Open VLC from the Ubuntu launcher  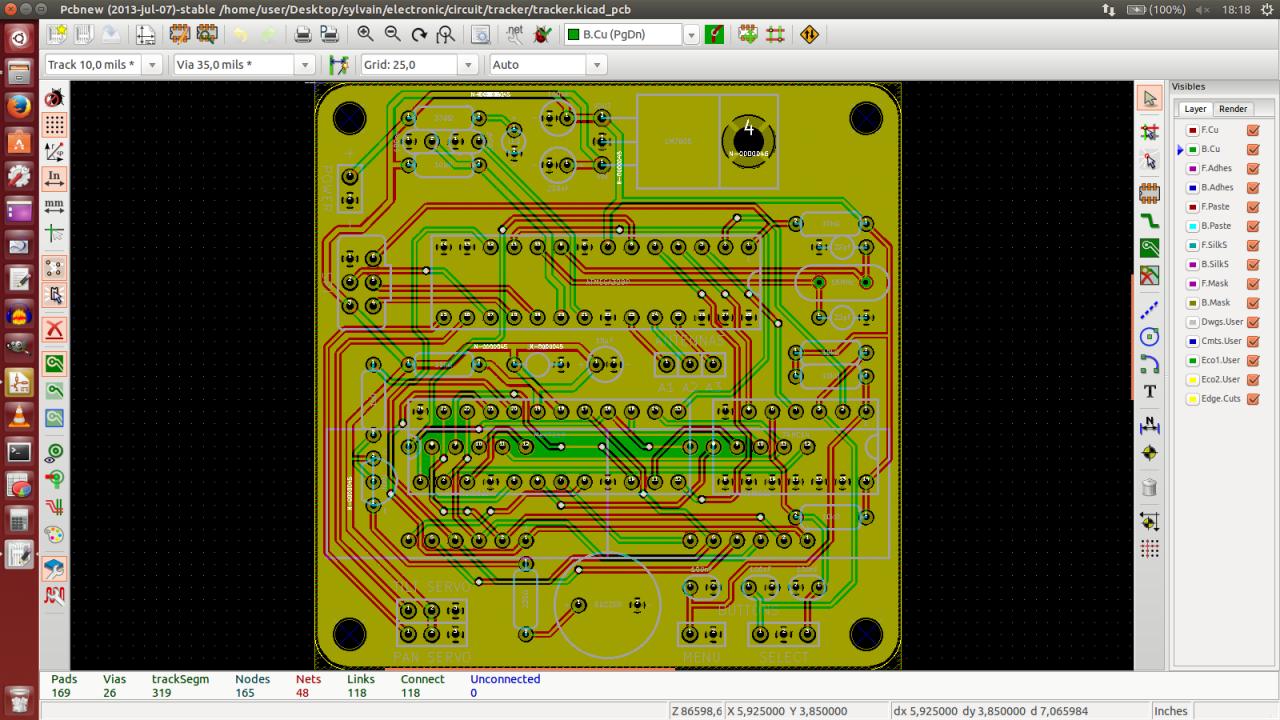[x=19, y=416]
